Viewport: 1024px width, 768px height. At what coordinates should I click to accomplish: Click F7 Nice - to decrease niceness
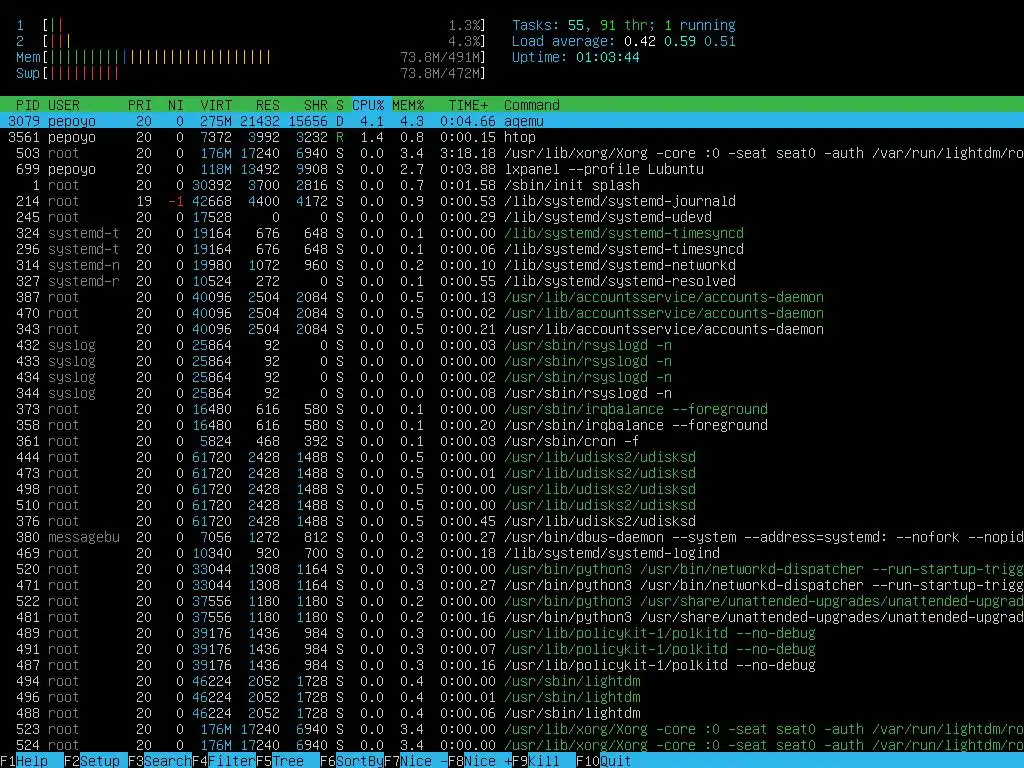pos(415,761)
